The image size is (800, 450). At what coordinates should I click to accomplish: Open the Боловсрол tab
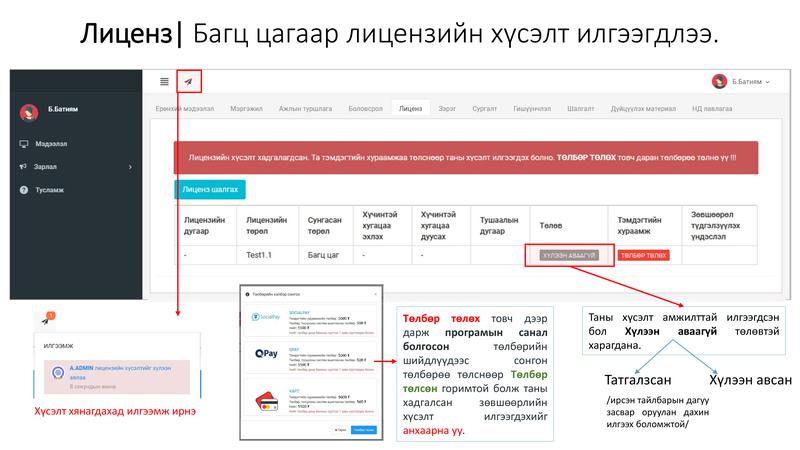tap(367, 107)
